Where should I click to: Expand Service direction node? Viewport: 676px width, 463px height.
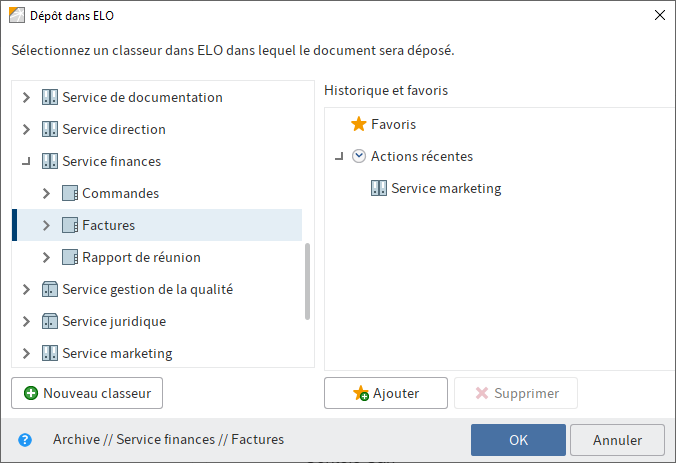26,129
